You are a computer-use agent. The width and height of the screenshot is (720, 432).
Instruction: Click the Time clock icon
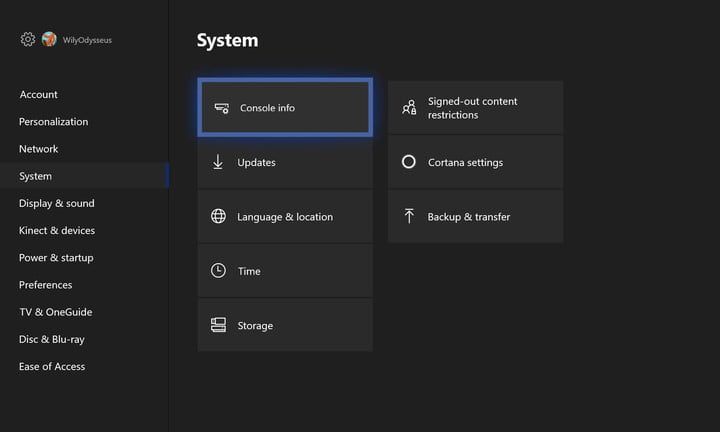[218, 270]
